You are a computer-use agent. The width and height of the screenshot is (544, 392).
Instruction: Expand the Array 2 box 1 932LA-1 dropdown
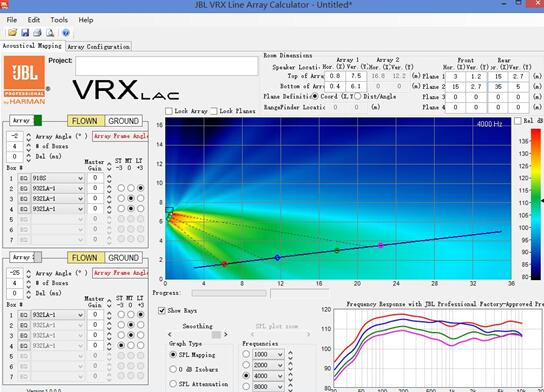(58, 315)
